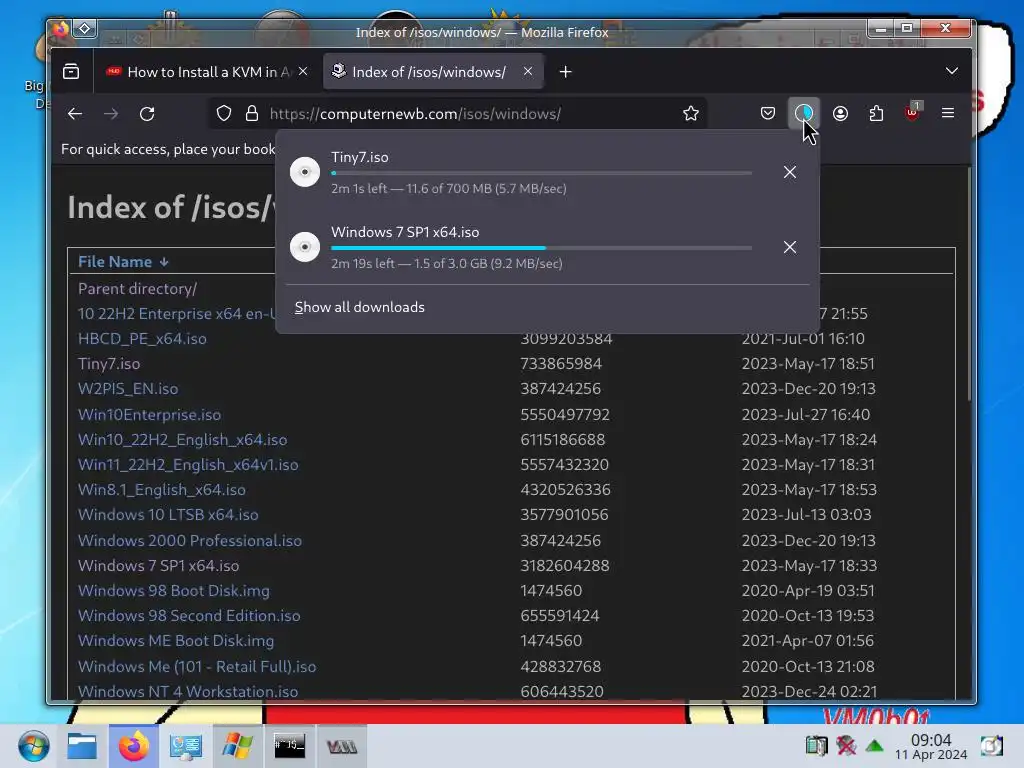Open Windows 7 SP1 x64.iso list link
The width and height of the screenshot is (1024, 768).
tap(158, 566)
